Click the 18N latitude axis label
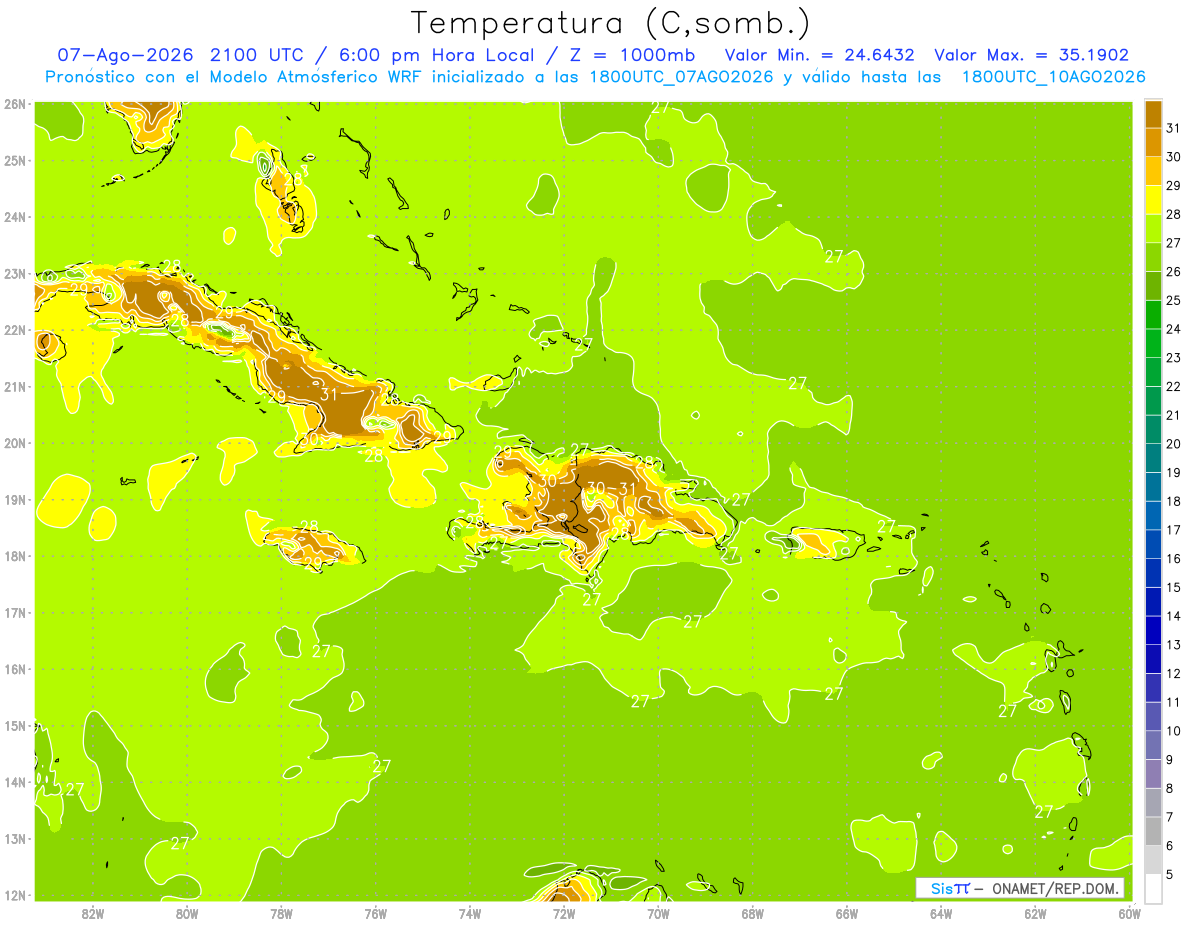The image size is (1200, 927). (x=14, y=556)
